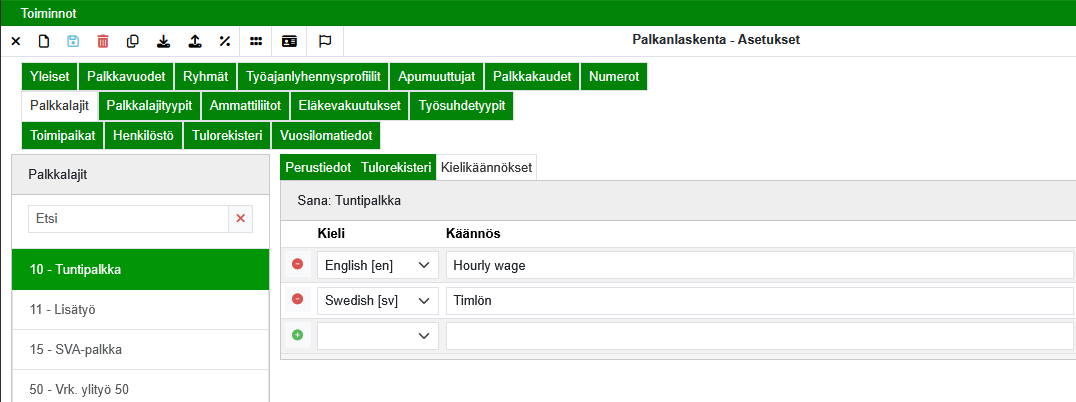The height and width of the screenshot is (402, 1076).
Task: Click the flag icon in toolbar
Action: (x=325, y=41)
